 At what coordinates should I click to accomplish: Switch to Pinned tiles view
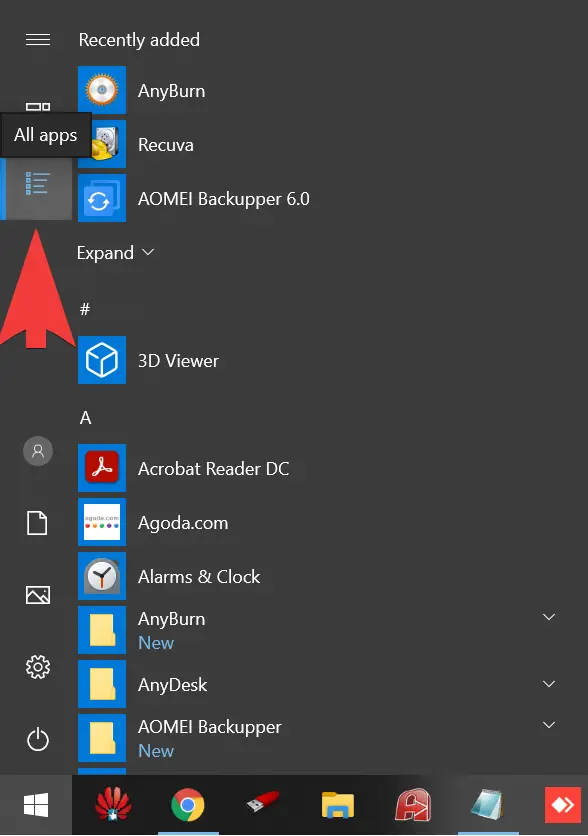pos(38,107)
